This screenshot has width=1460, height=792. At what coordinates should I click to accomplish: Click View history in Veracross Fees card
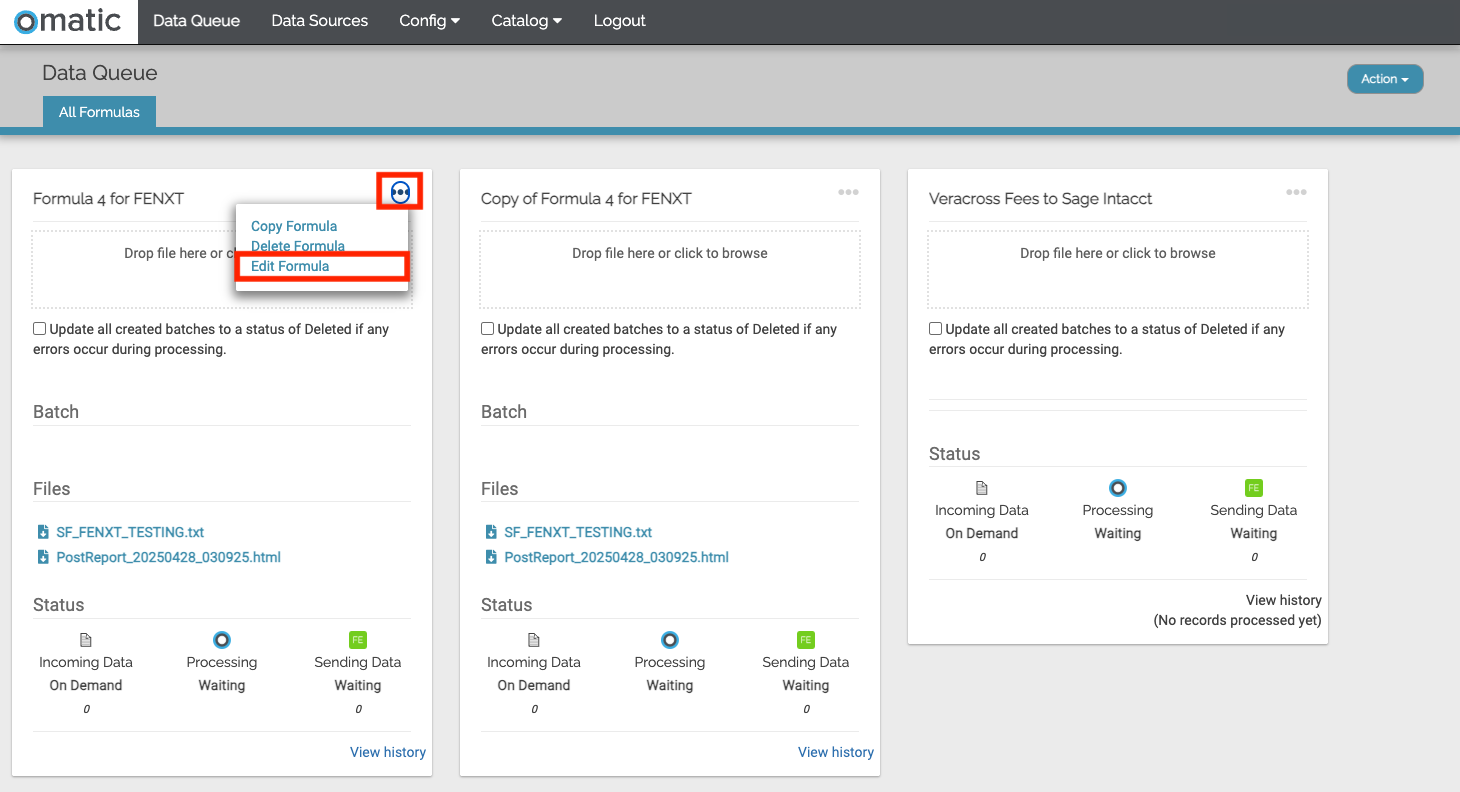click(1284, 600)
